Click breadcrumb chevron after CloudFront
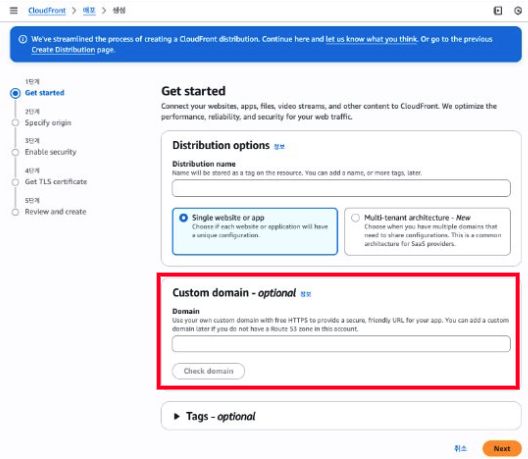Viewport: 528px width, 459px height. [x=74, y=11]
